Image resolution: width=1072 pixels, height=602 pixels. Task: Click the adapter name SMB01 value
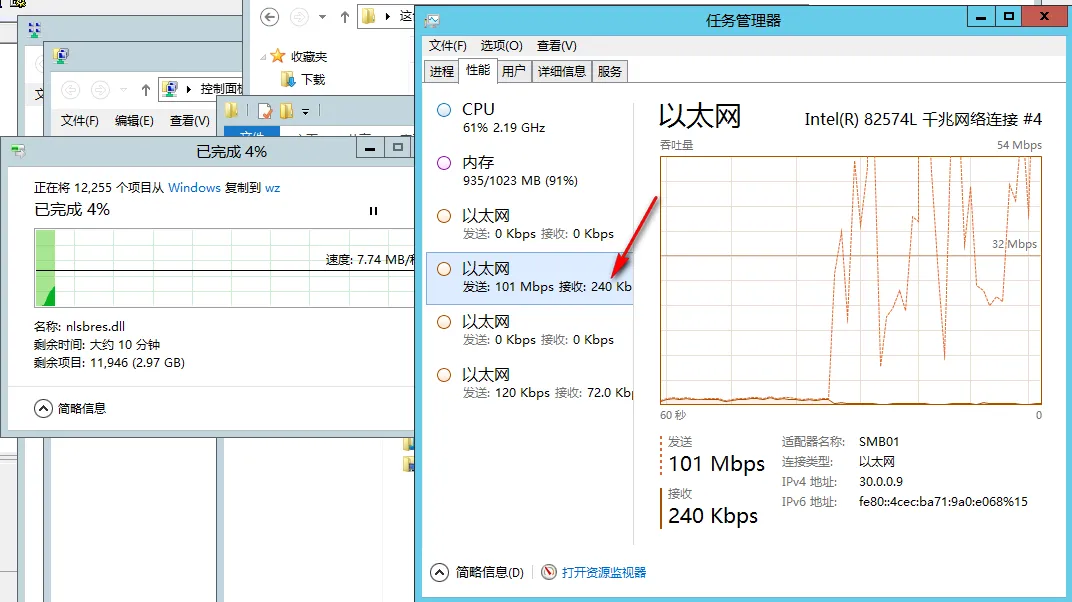(879, 442)
